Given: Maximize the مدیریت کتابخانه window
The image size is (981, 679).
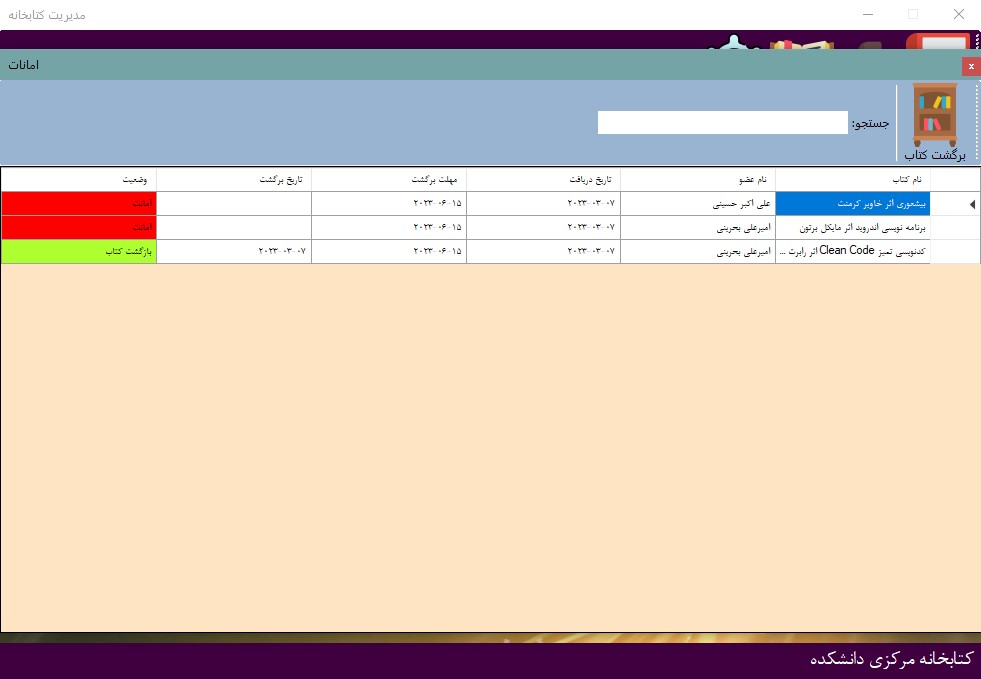Looking at the screenshot, I should click(x=912, y=14).
